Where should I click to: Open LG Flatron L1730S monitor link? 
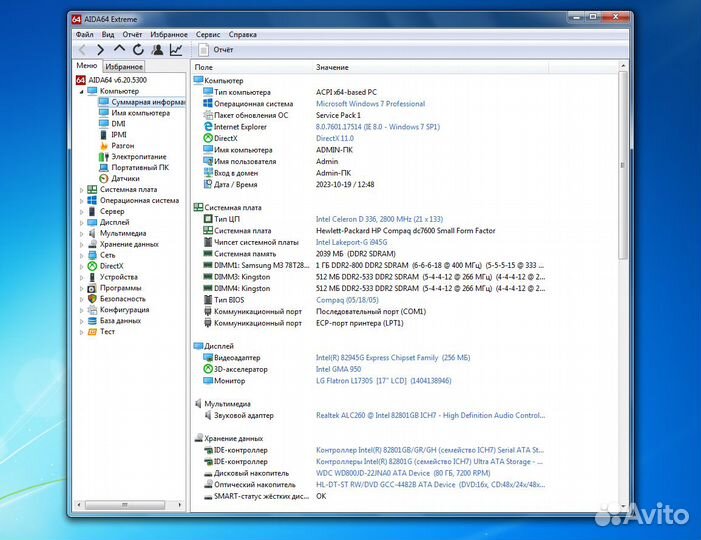384,381
